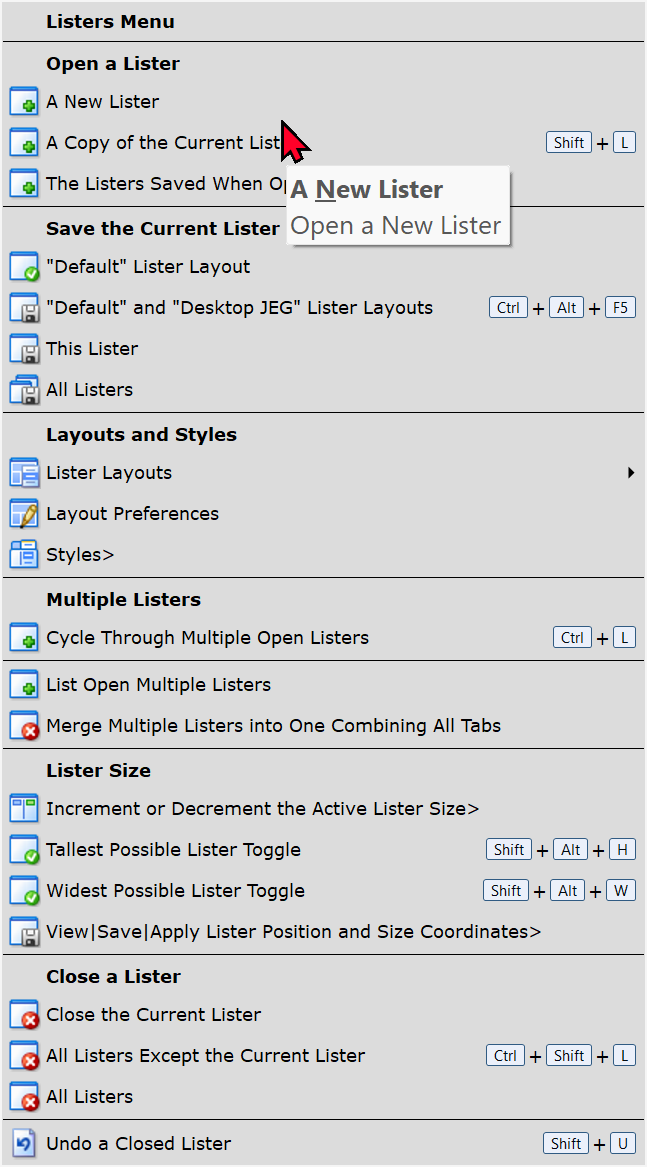Click the save icon beside This Lister
Viewport: 647px width, 1167px height.
coord(23,349)
